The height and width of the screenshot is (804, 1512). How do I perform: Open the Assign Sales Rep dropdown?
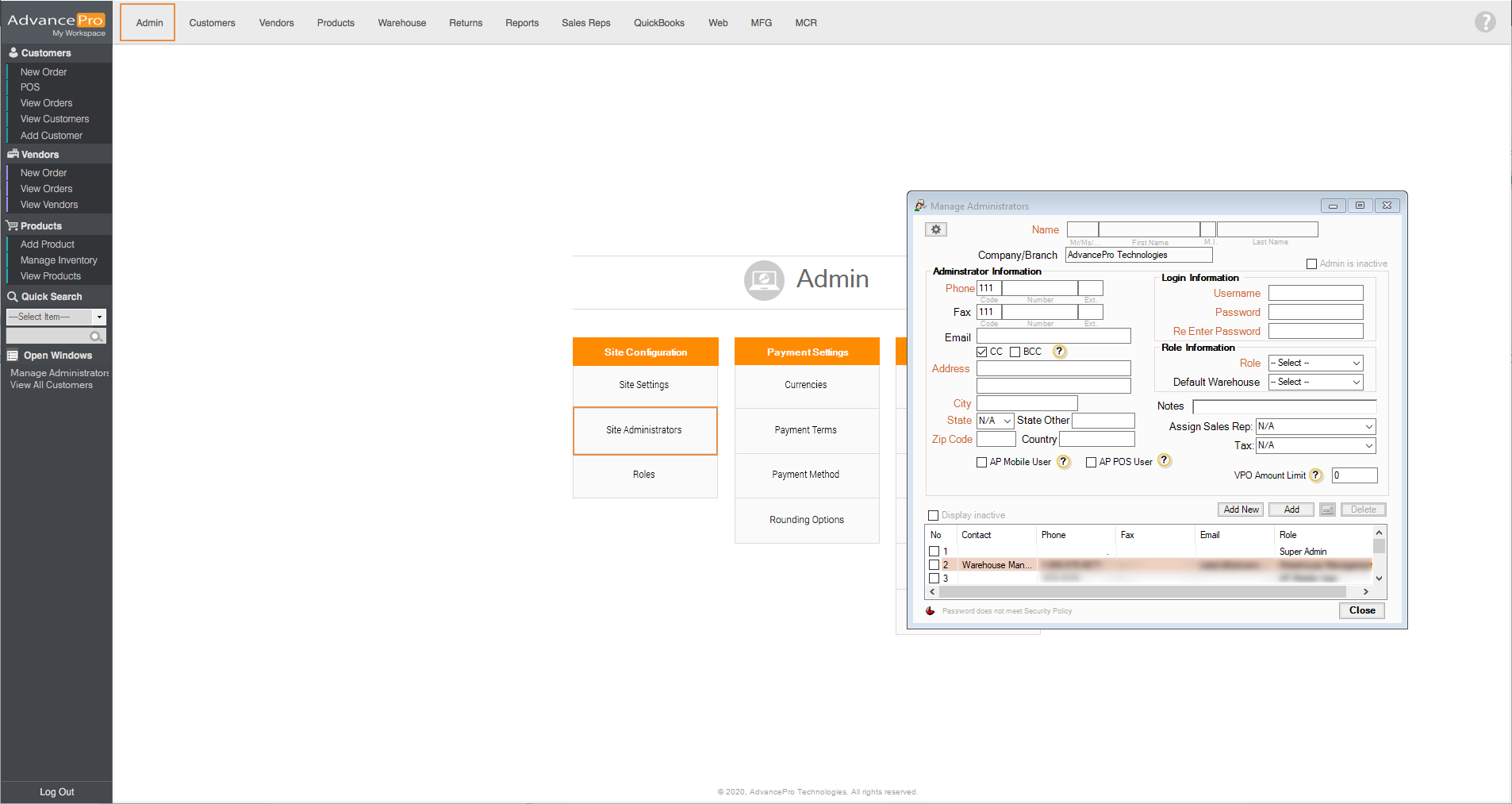tap(1315, 426)
